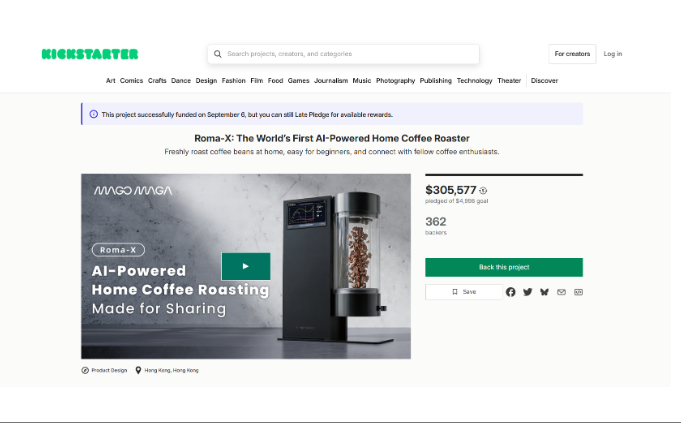Open the Fashion category
Screen dimensions: 681x423
click(233, 80)
